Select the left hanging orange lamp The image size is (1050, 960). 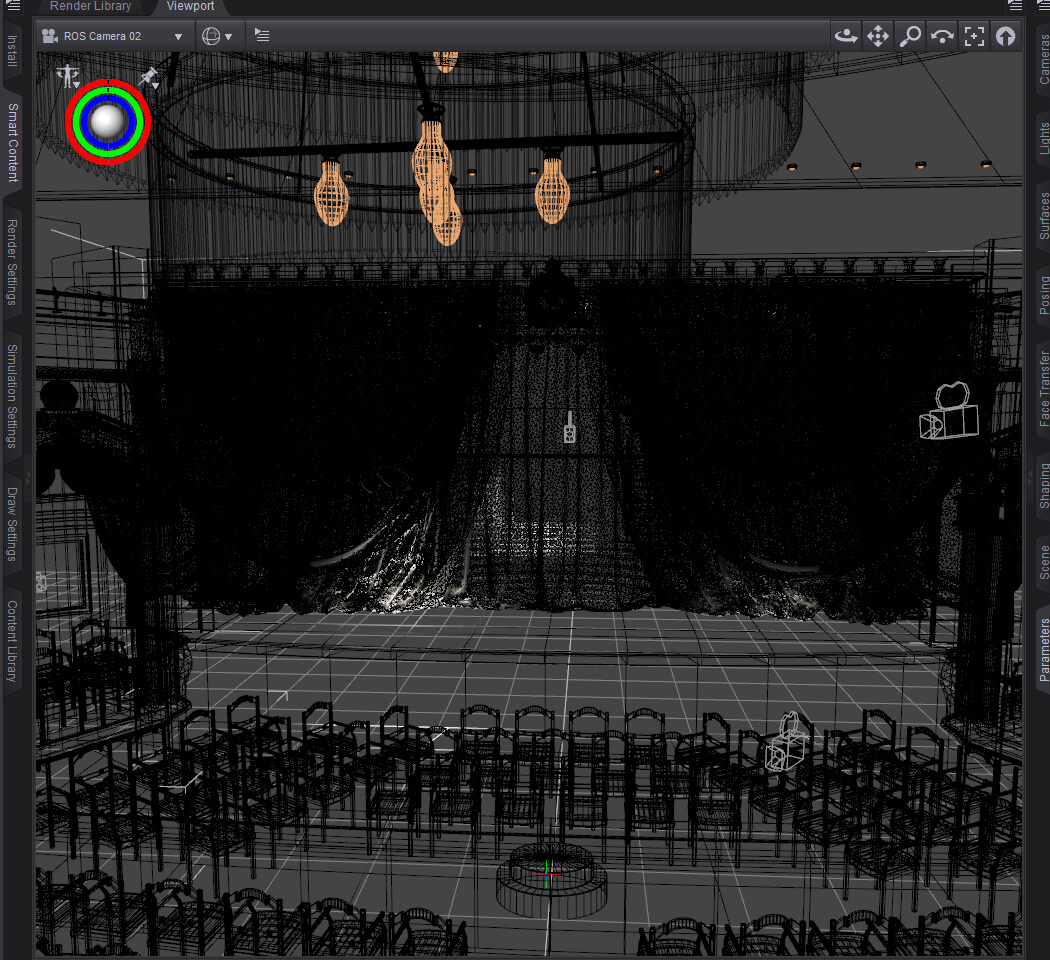(331, 193)
